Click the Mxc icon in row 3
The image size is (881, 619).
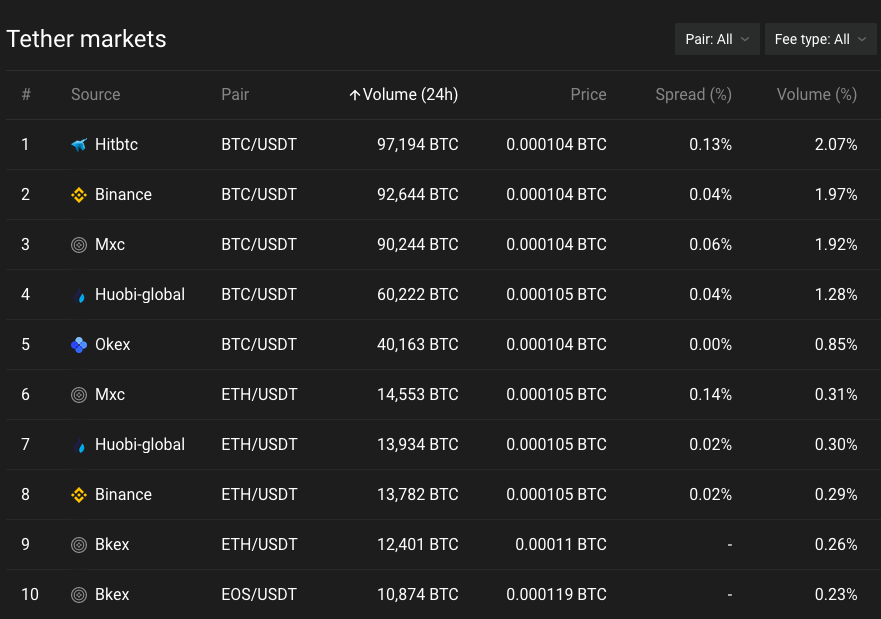click(x=79, y=245)
